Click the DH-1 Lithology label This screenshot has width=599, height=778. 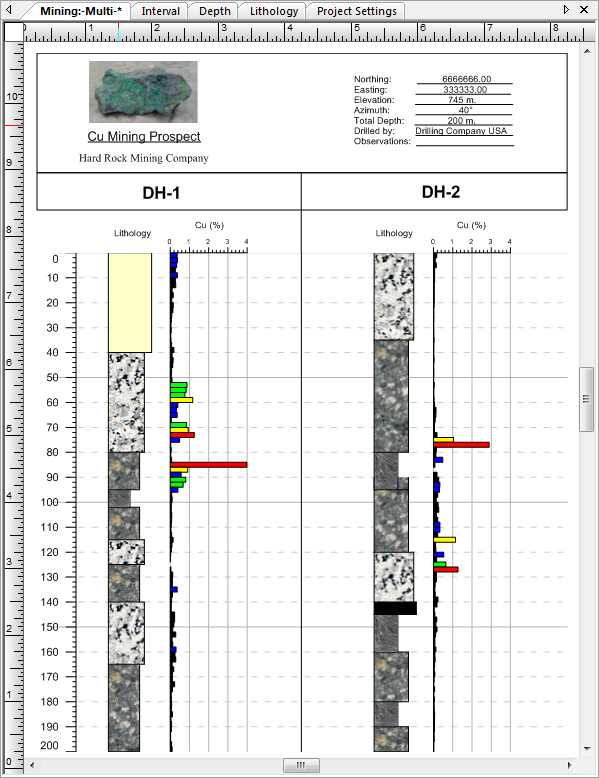click(133, 233)
